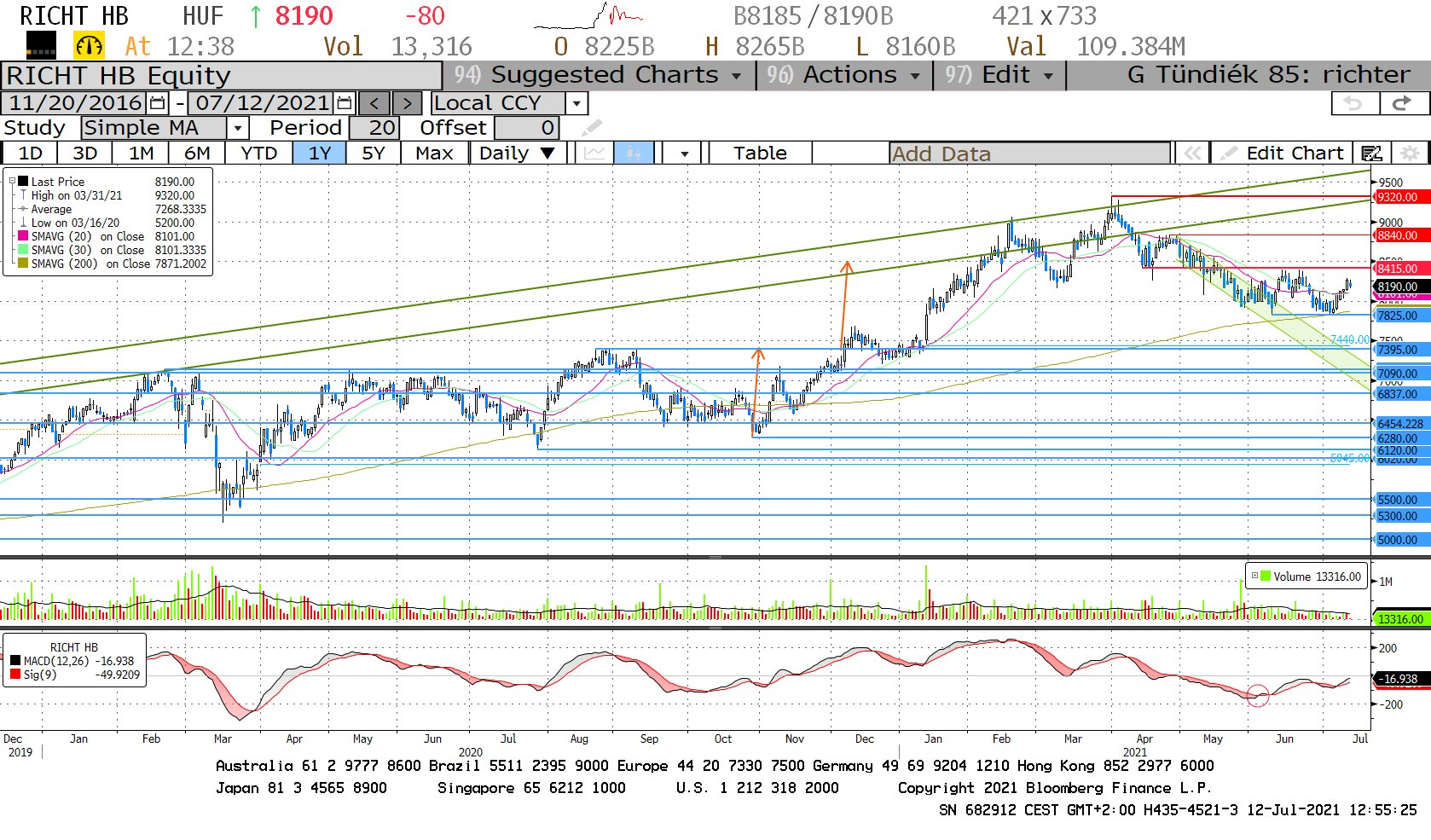Screen dimensions: 1431x840
Task: Click the end date 07/12/2021 field
Action: (x=262, y=103)
